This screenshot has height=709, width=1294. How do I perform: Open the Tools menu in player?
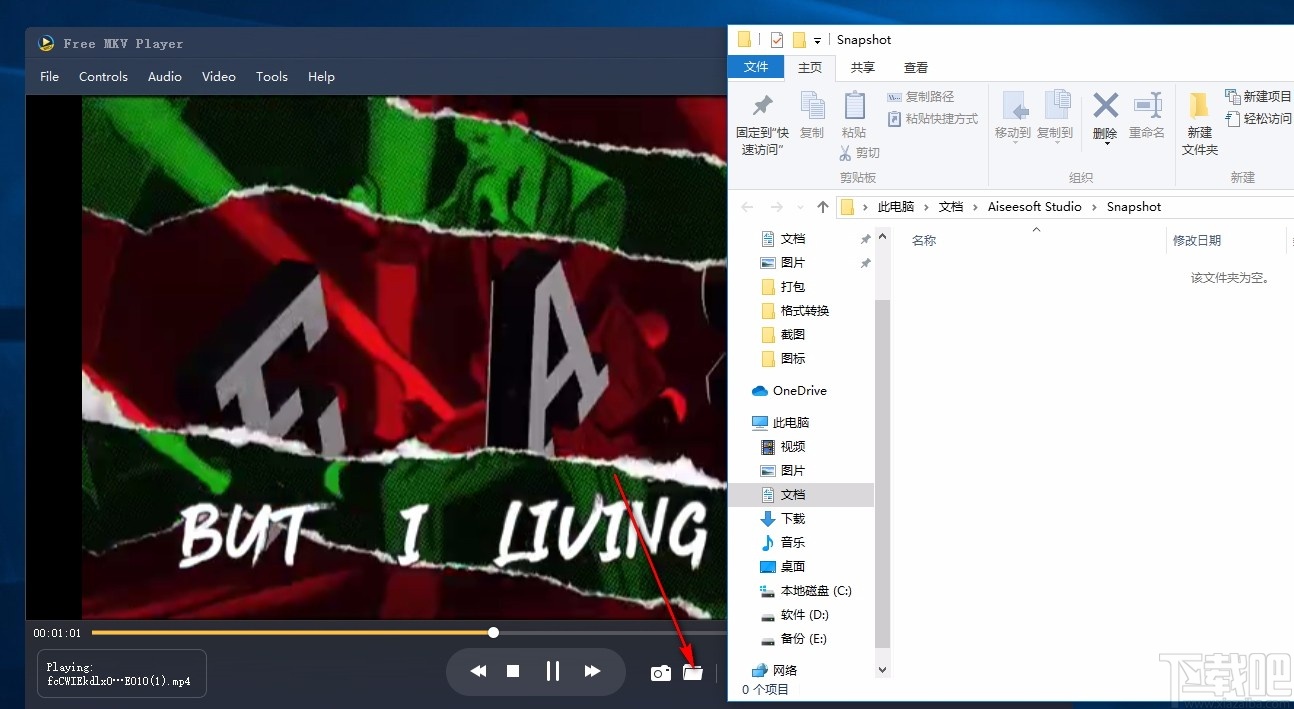click(271, 77)
